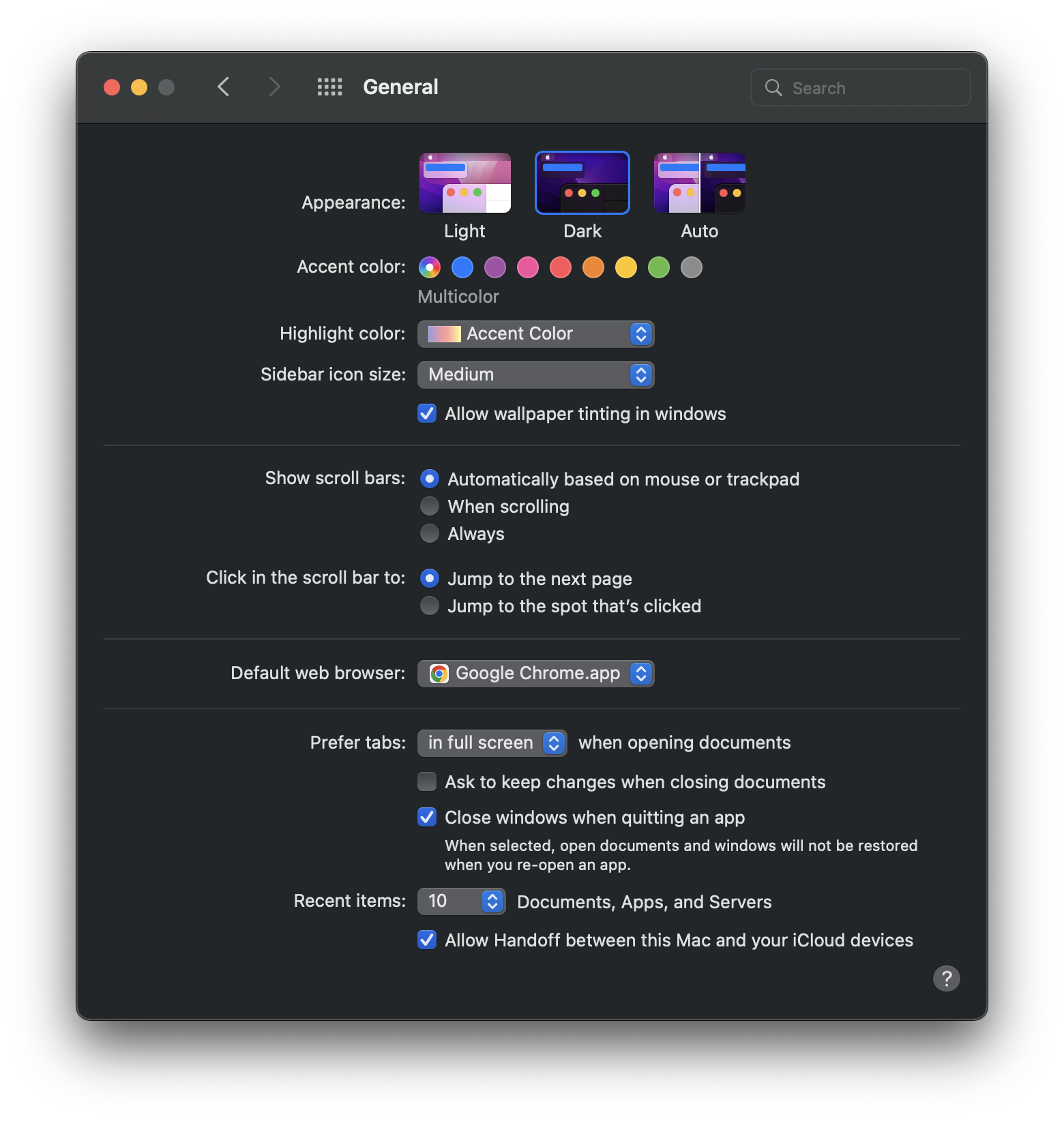Choose the orange accent color

pyautogui.click(x=593, y=267)
